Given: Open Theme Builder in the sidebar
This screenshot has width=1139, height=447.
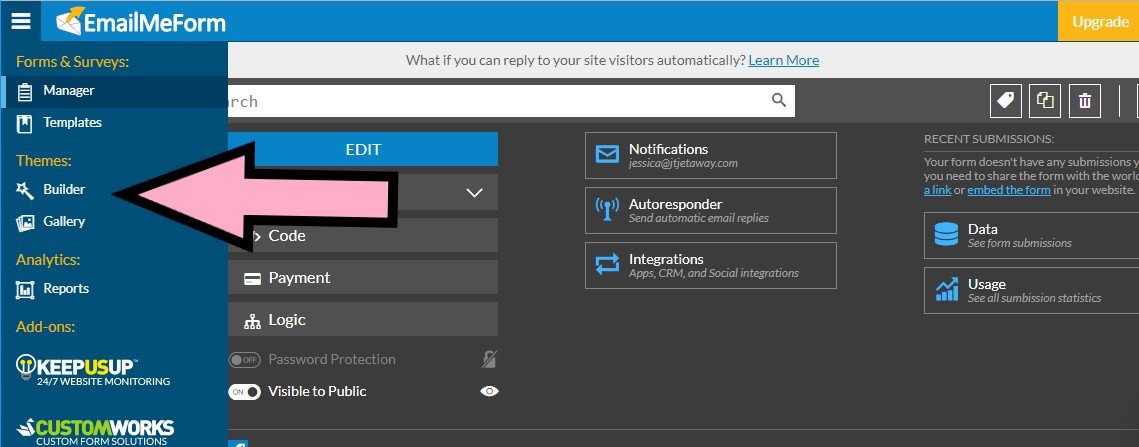Looking at the screenshot, I should click(64, 190).
